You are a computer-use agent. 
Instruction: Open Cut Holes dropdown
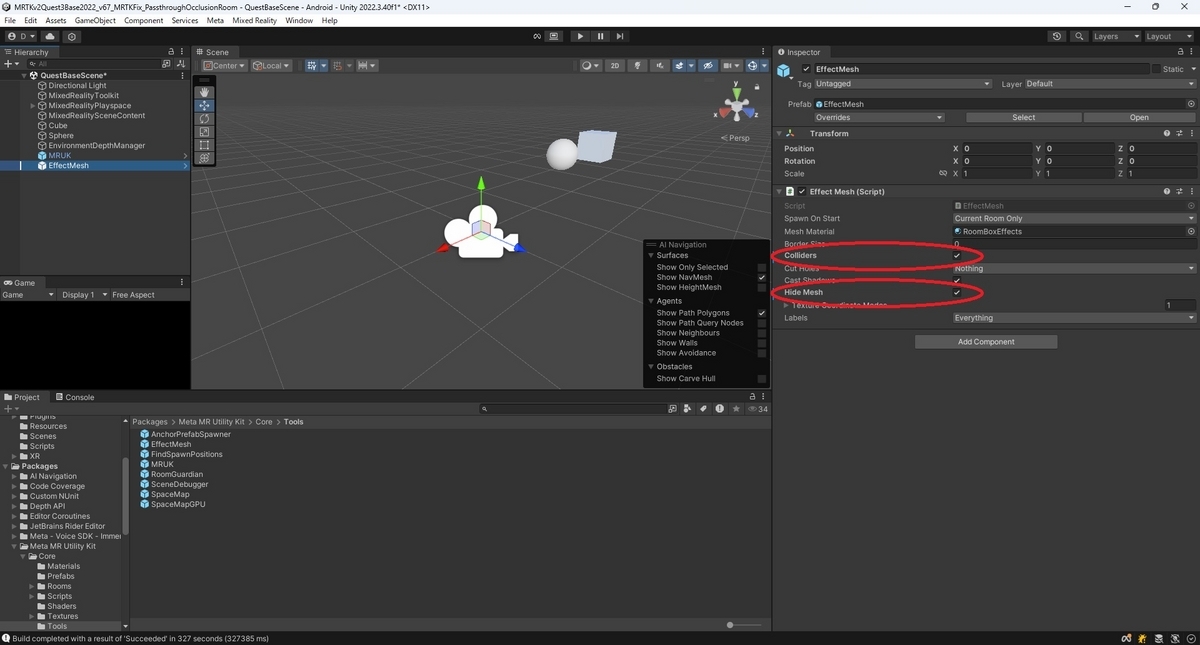(1074, 268)
